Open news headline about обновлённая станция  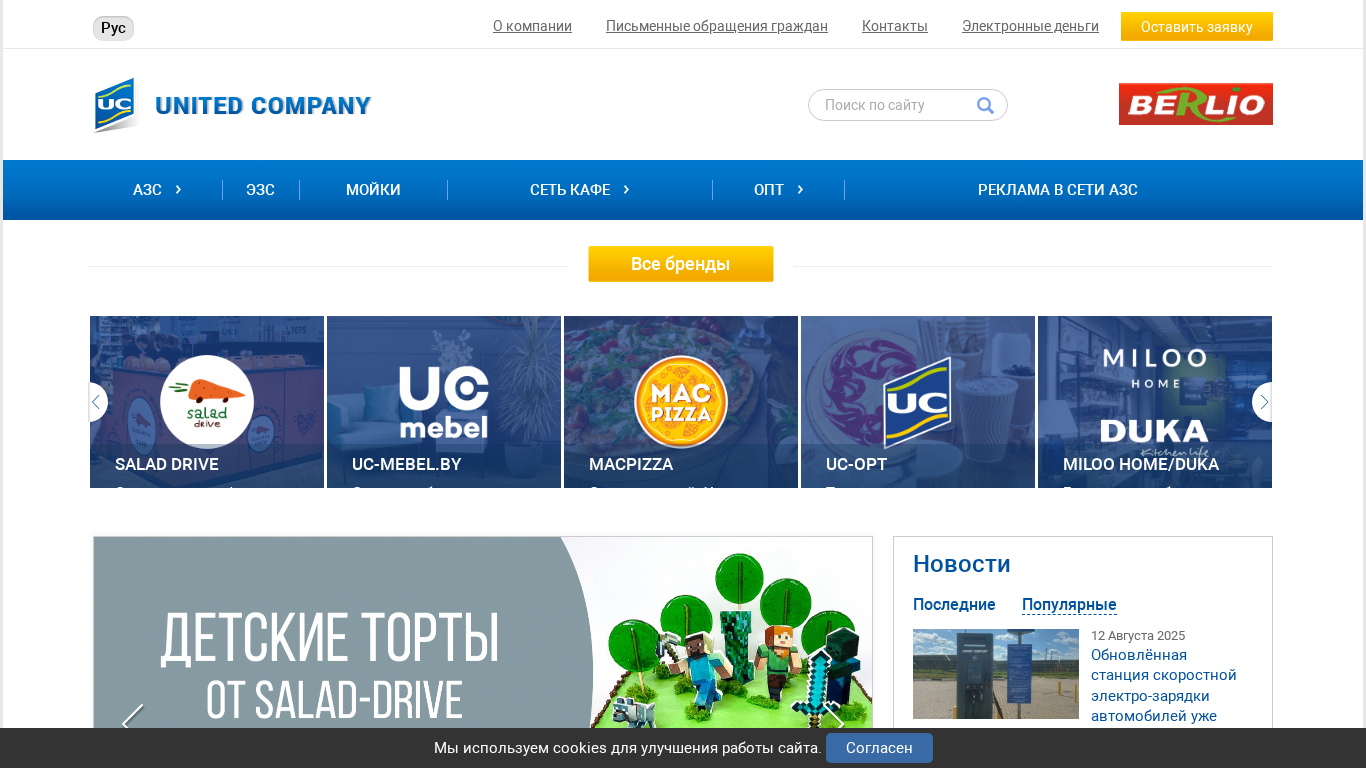(1164, 685)
